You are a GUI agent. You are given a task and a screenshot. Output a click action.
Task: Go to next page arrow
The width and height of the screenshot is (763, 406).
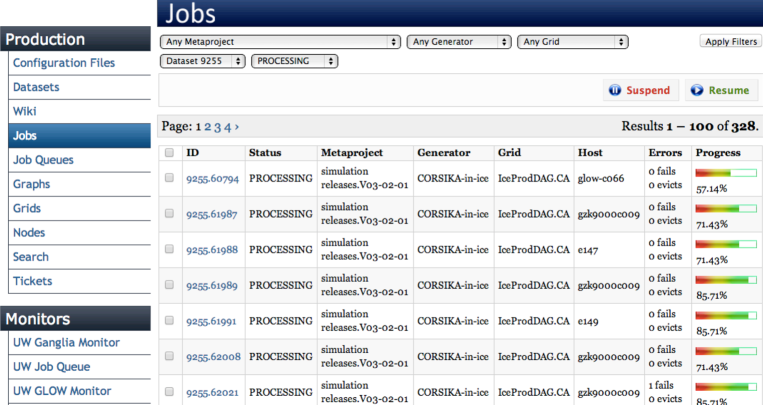click(x=237, y=127)
